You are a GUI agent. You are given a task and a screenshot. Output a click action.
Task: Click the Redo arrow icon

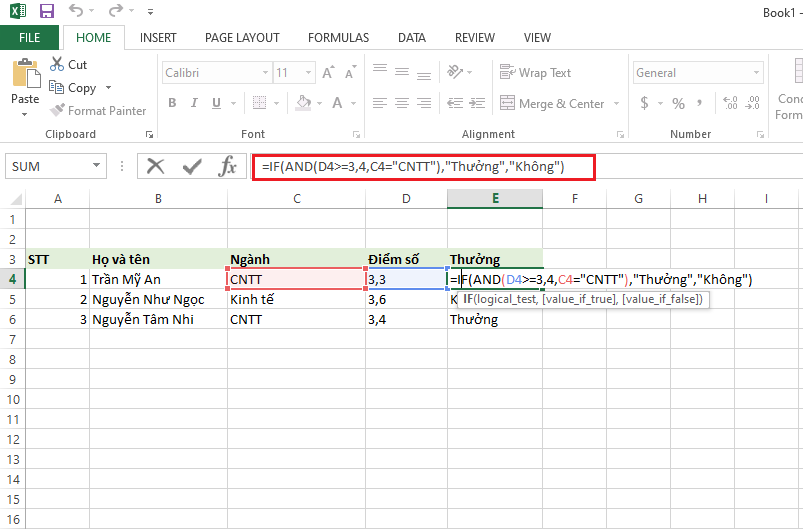116,10
